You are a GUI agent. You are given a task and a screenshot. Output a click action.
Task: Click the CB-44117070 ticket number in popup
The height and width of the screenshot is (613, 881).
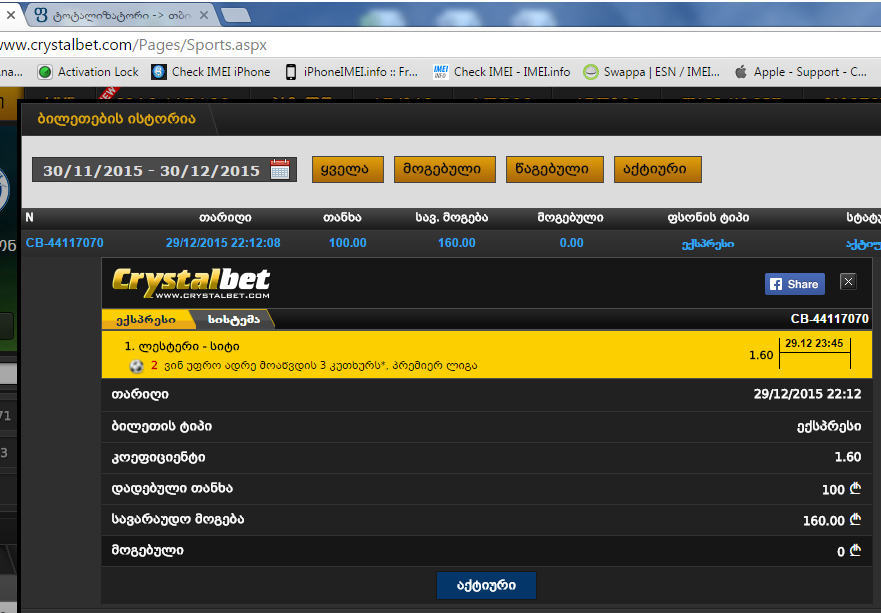coord(829,319)
